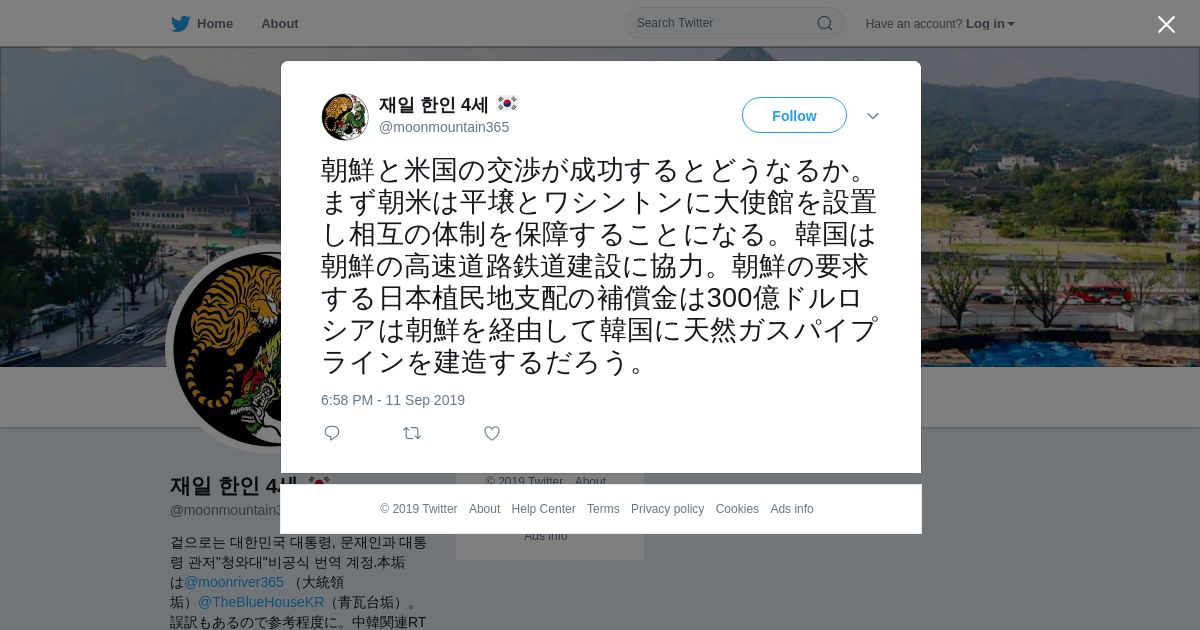
Task: Click the Twitter bird logo
Action: pos(180,24)
